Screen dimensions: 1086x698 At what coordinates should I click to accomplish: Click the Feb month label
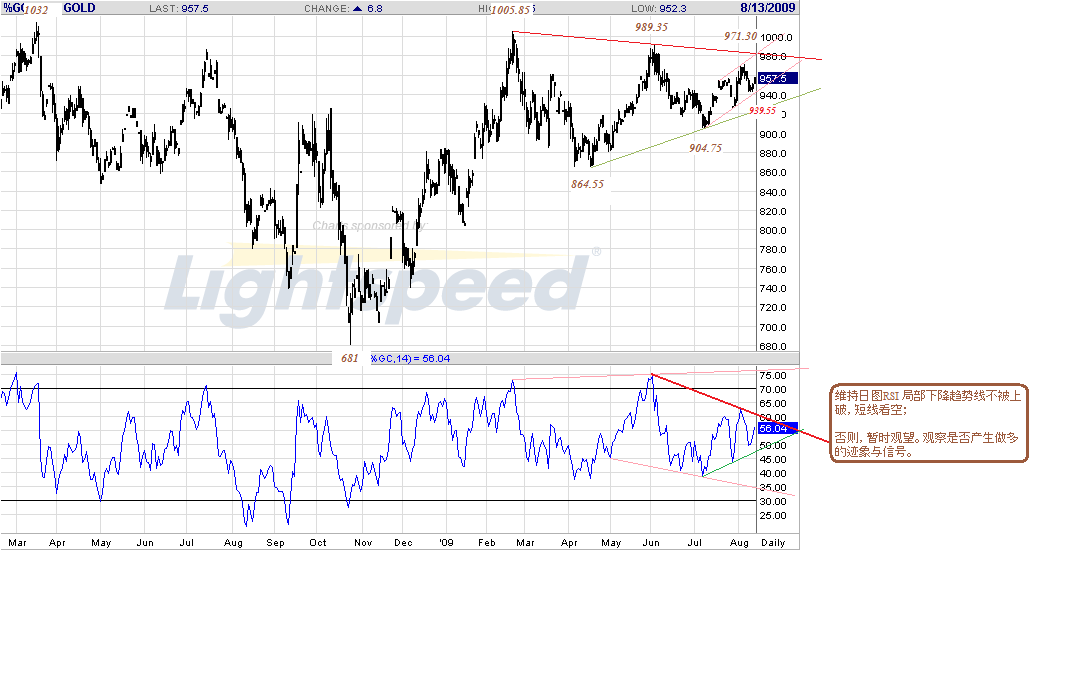tap(487, 543)
